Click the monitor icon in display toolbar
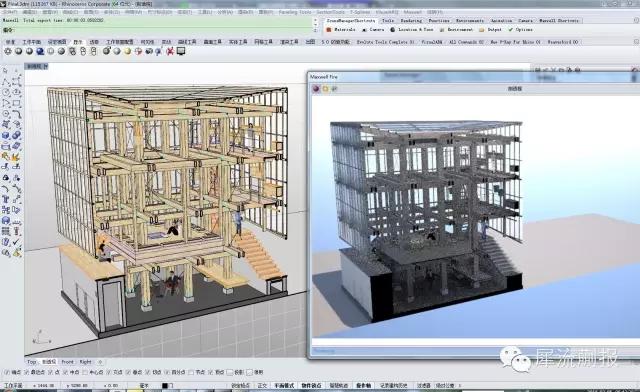Image resolution: width=640 pixels, height=392 pixels. (x=181, y=51)
